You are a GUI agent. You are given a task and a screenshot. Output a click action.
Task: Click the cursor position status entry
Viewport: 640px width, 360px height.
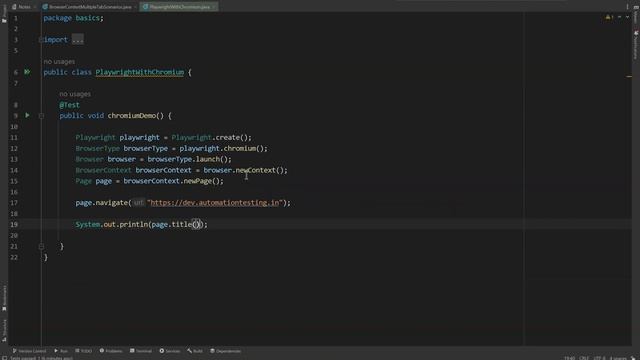point(569,358)
